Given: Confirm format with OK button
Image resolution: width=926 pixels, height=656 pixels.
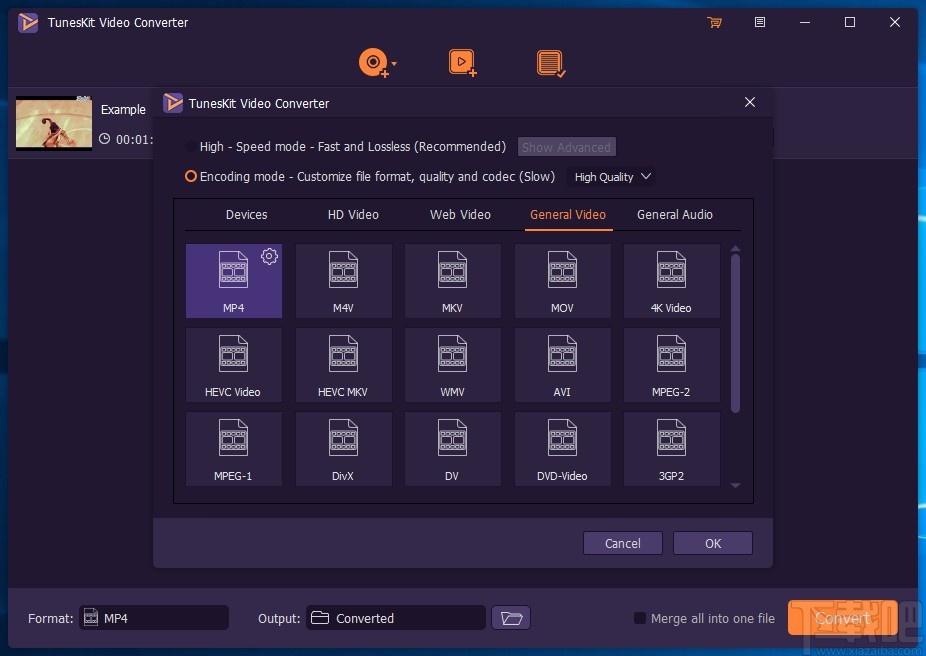Looking at the screenshot, I should [713, 543].
